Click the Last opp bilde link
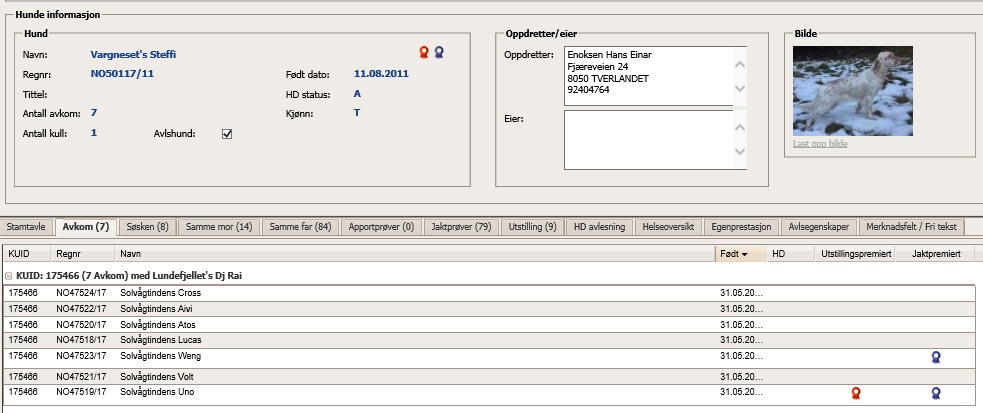The width and height of the screenshot is (983, 413). tap(820, 144)
